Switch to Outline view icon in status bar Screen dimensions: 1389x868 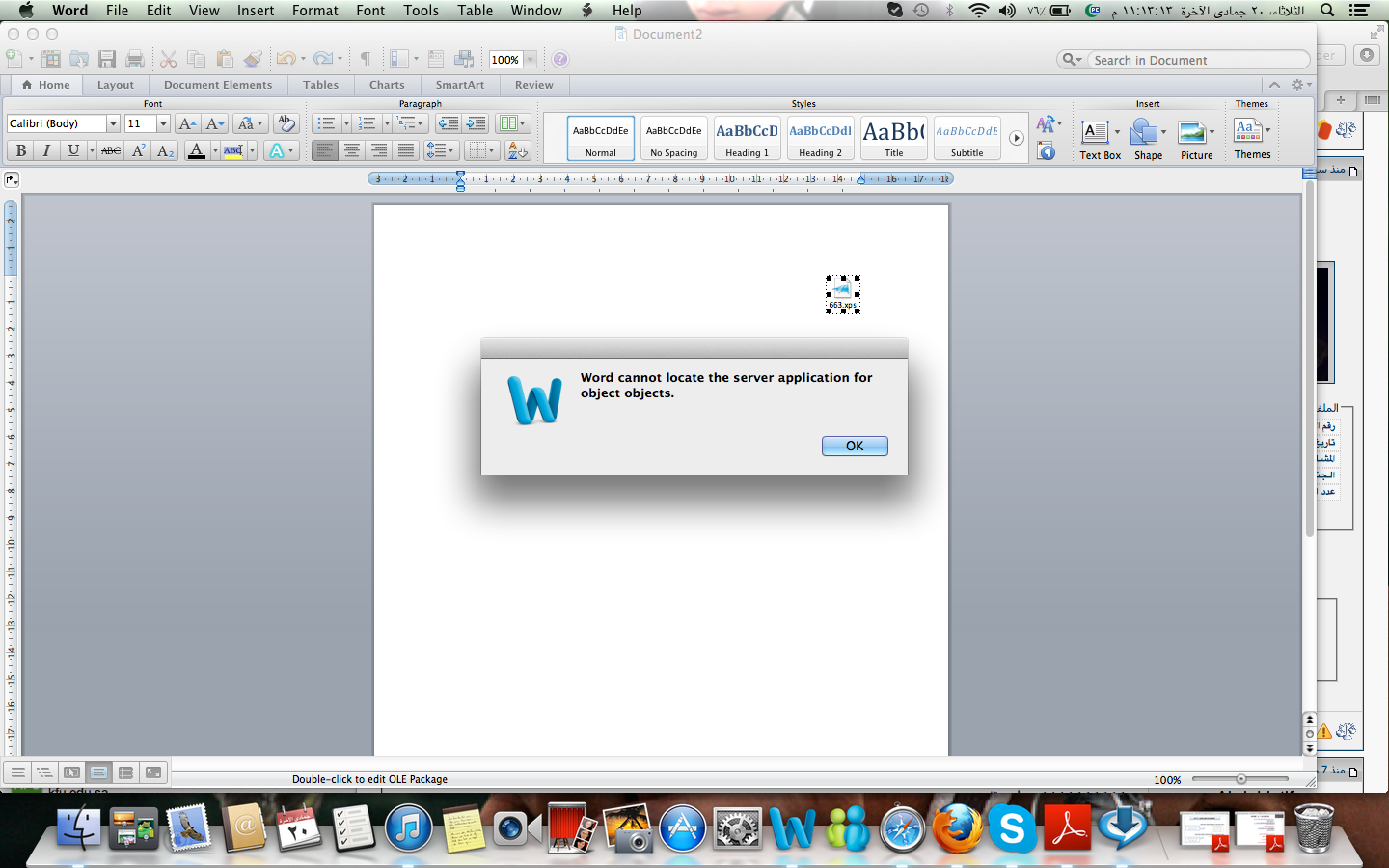pyautogui.click(x=44, y=773)
